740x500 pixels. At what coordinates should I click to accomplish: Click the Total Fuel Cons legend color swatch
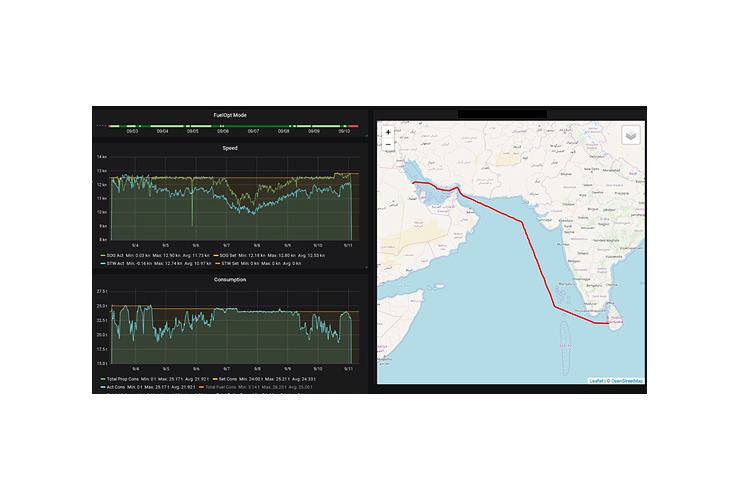coord(203,386)
